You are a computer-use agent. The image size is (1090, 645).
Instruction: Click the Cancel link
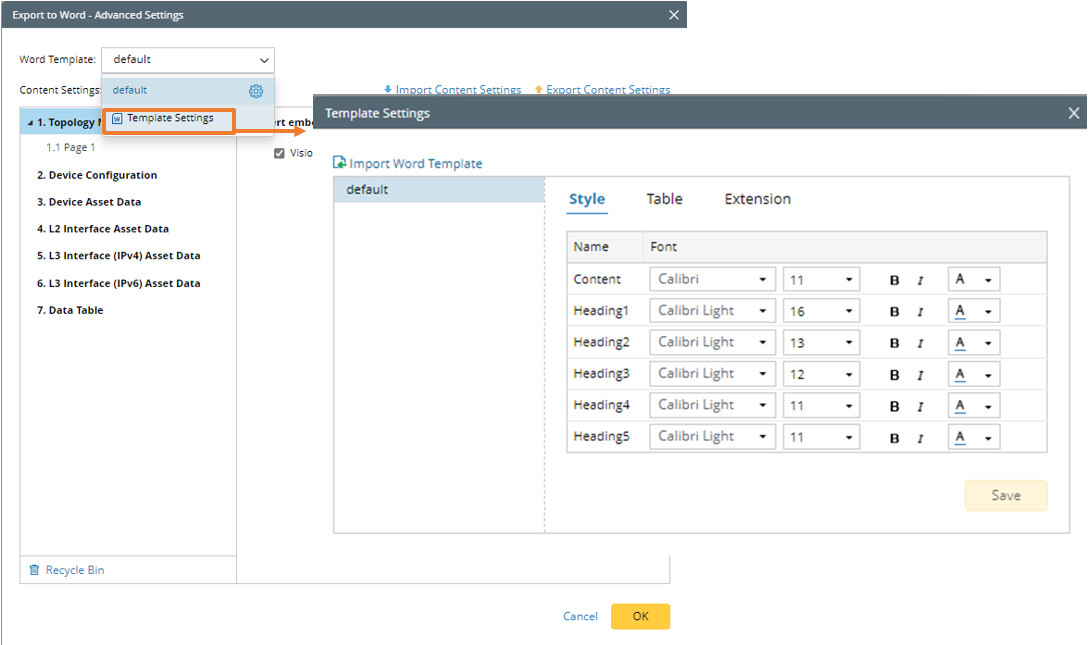(x=580, y=617)
